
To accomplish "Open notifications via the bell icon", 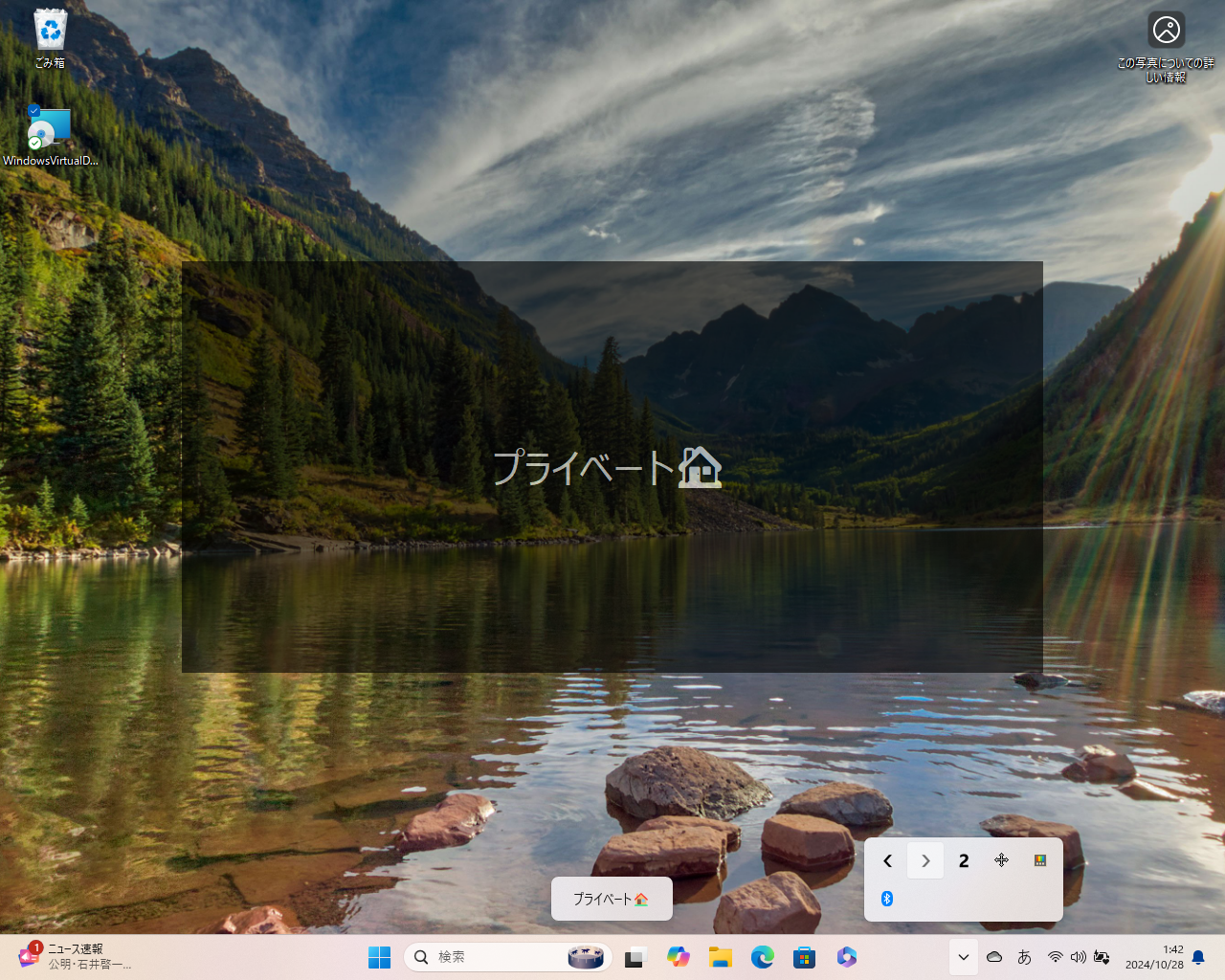I will click(1197, 957).
